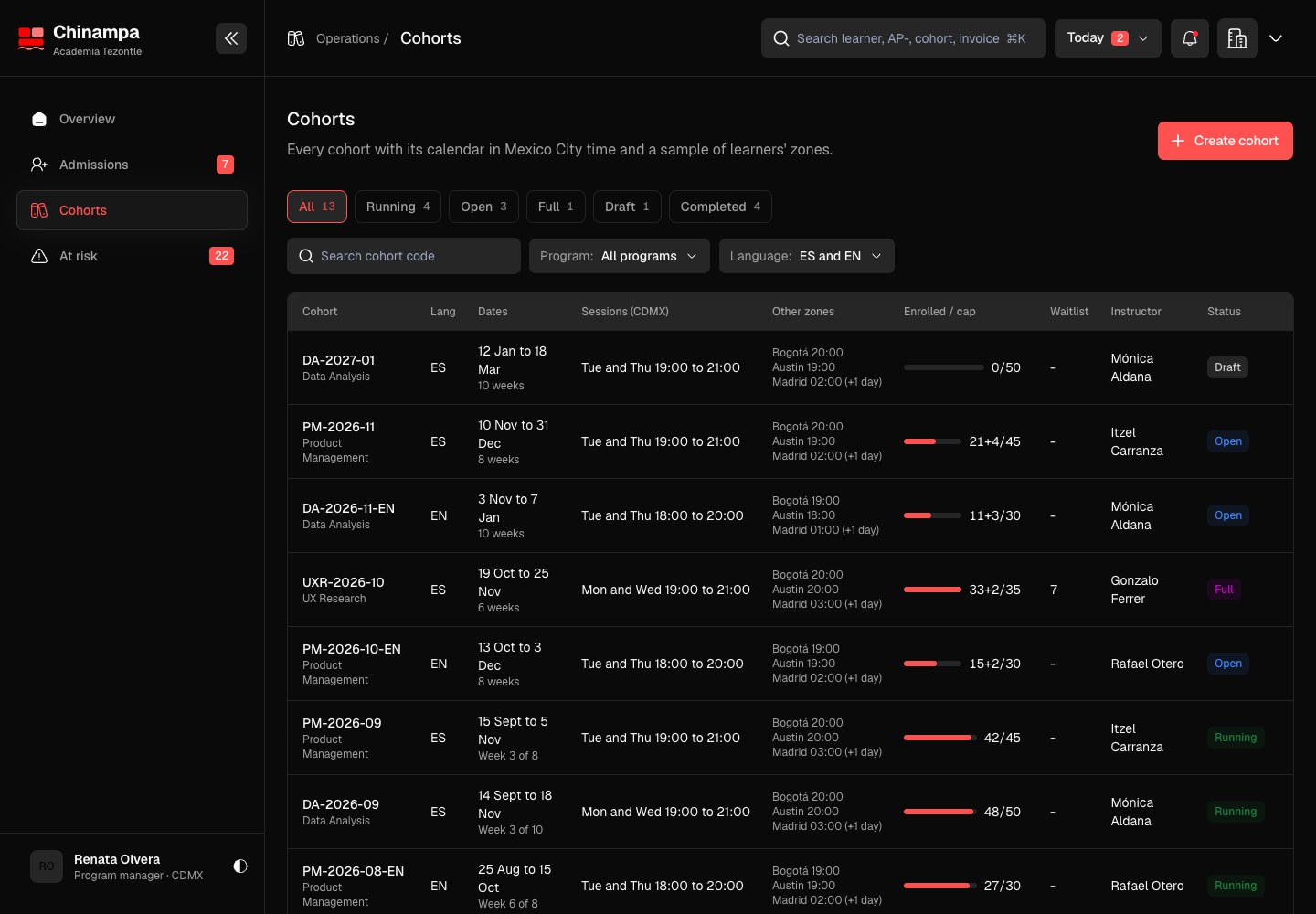Click the Operations breadcrumb book icon
Viewport: 1316px width, 914px height.
296,38
